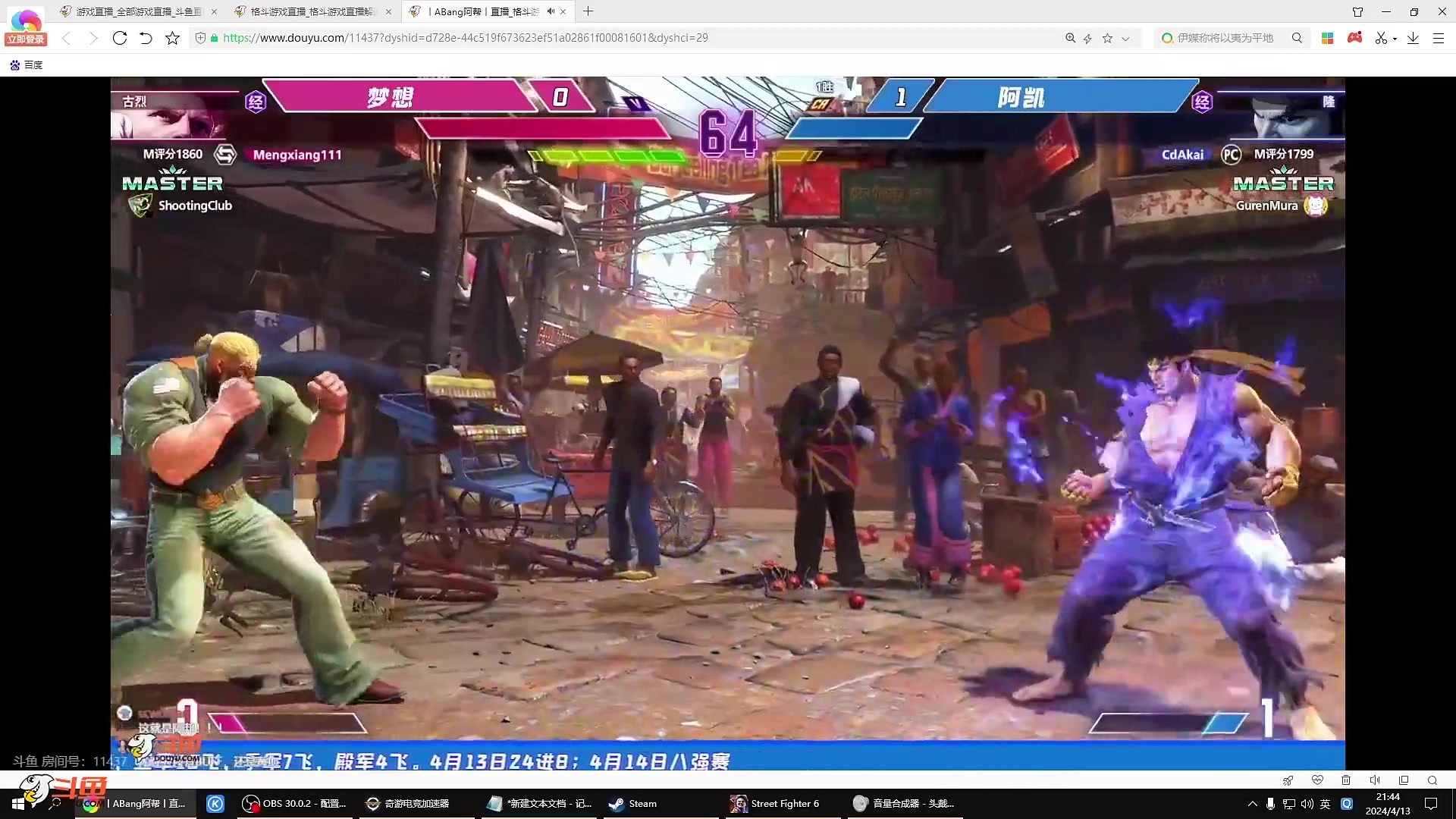Image resolution: width=1456 pixels, height=819 pixels.
Task: Click the bookmark star beside the reload button
Action: click(x=173, y=38)
